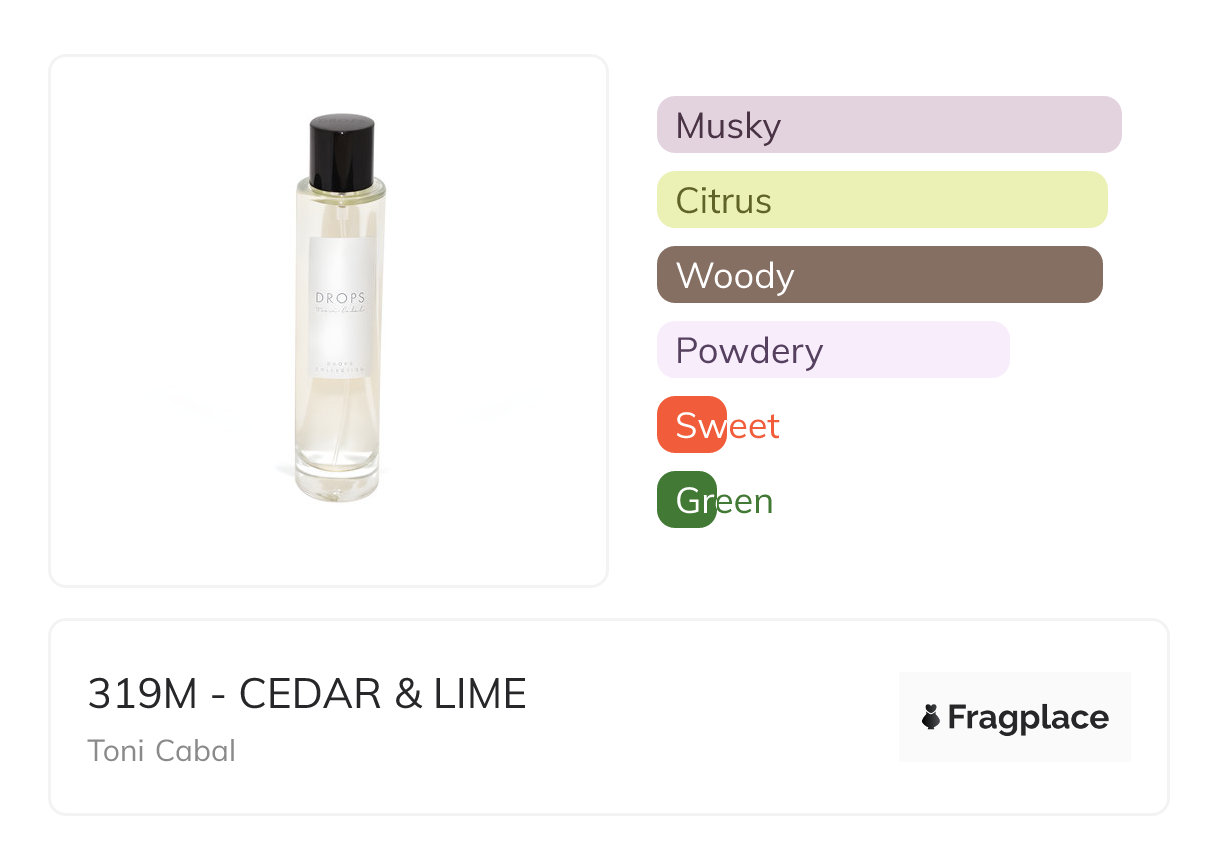Click the DROPS label on the bottle
The width and height of the screenshot is (1218, 864).
(341, 298)
